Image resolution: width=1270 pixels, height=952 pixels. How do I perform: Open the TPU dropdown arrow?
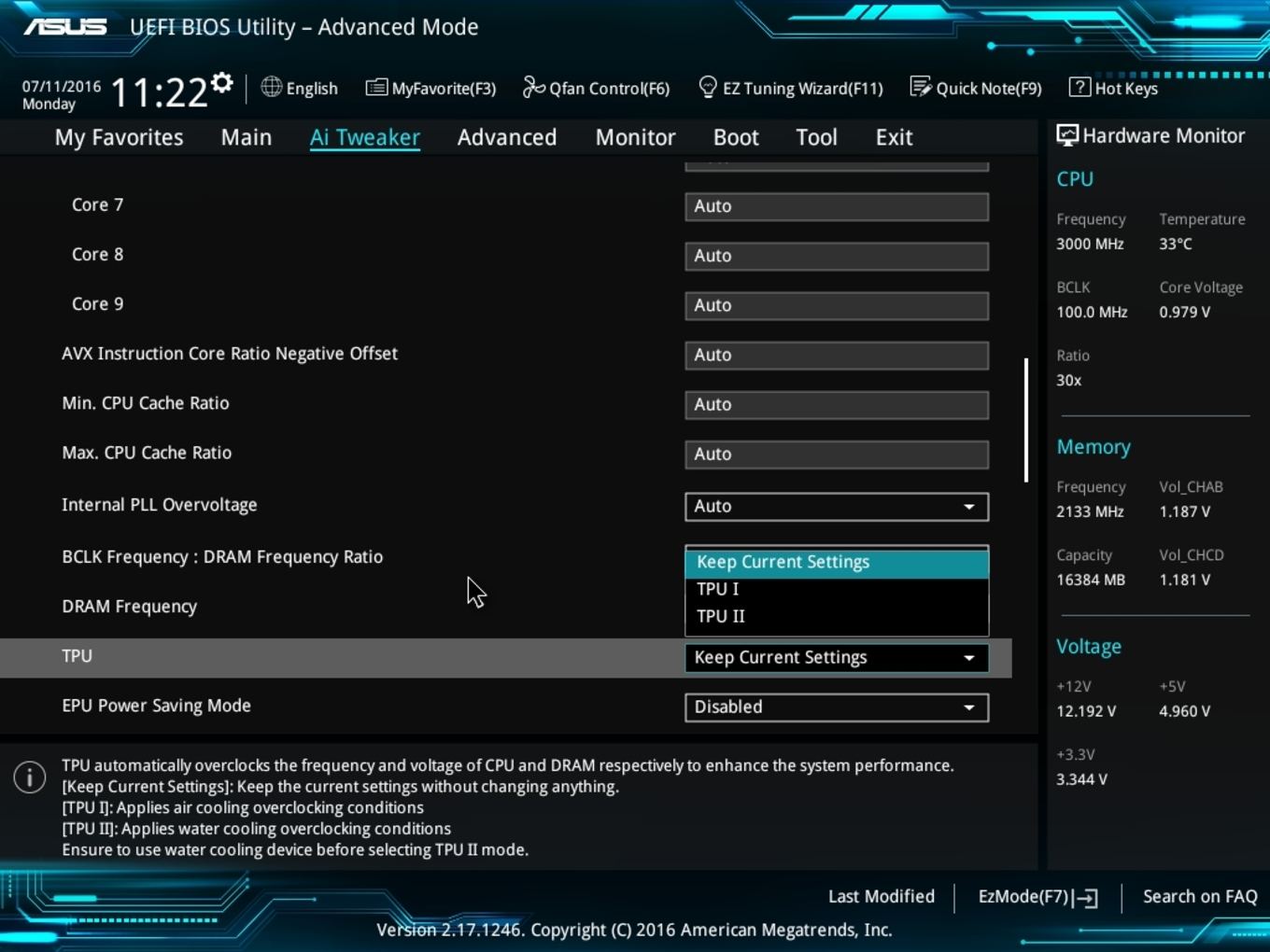click(x=969, y=658)
